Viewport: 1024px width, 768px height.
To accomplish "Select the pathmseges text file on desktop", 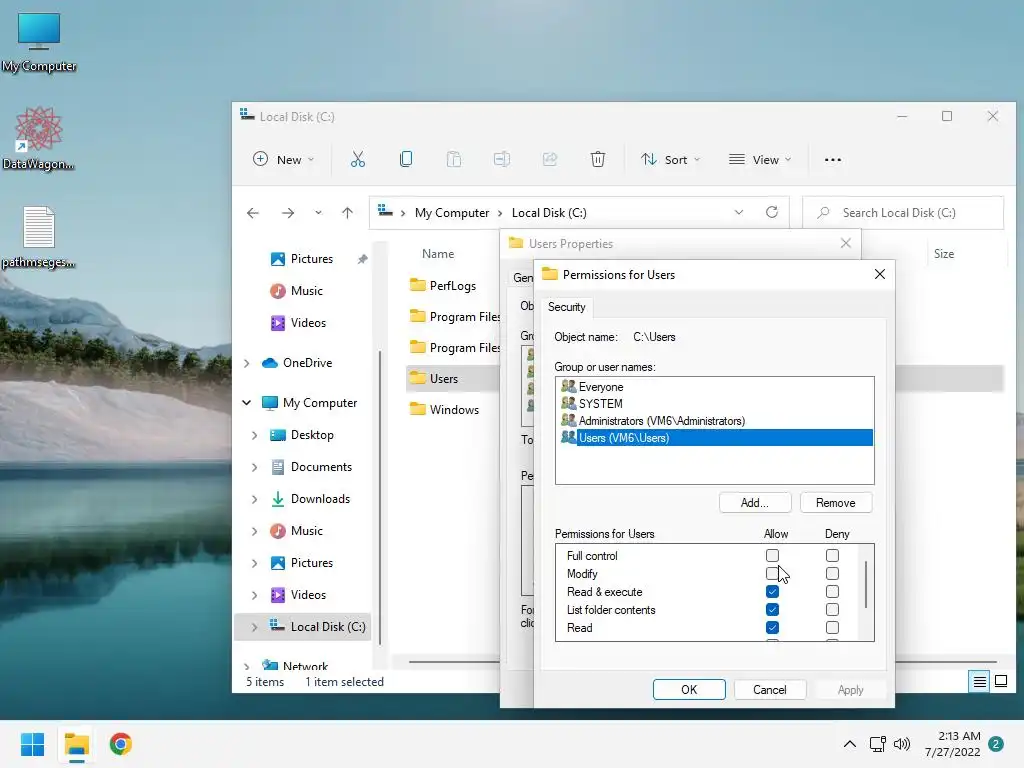I will (x=39, y=238).
